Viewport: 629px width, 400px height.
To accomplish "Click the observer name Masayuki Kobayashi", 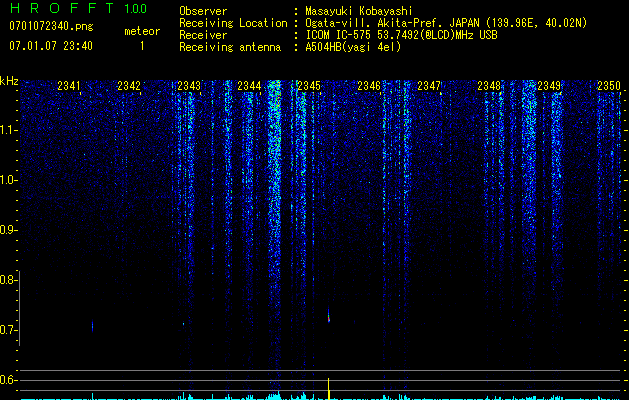I will point(359,12).
